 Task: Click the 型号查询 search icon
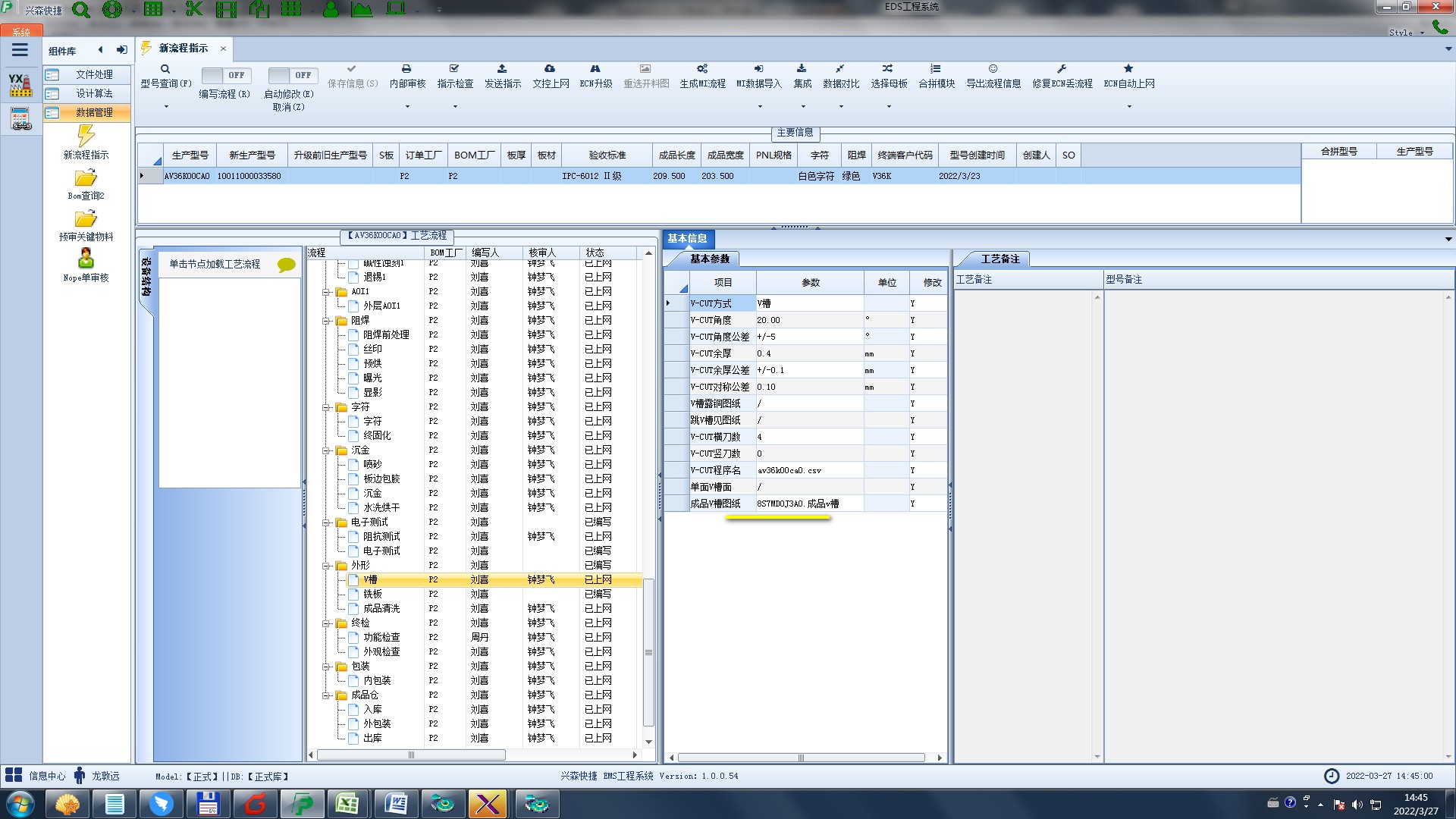165,69
